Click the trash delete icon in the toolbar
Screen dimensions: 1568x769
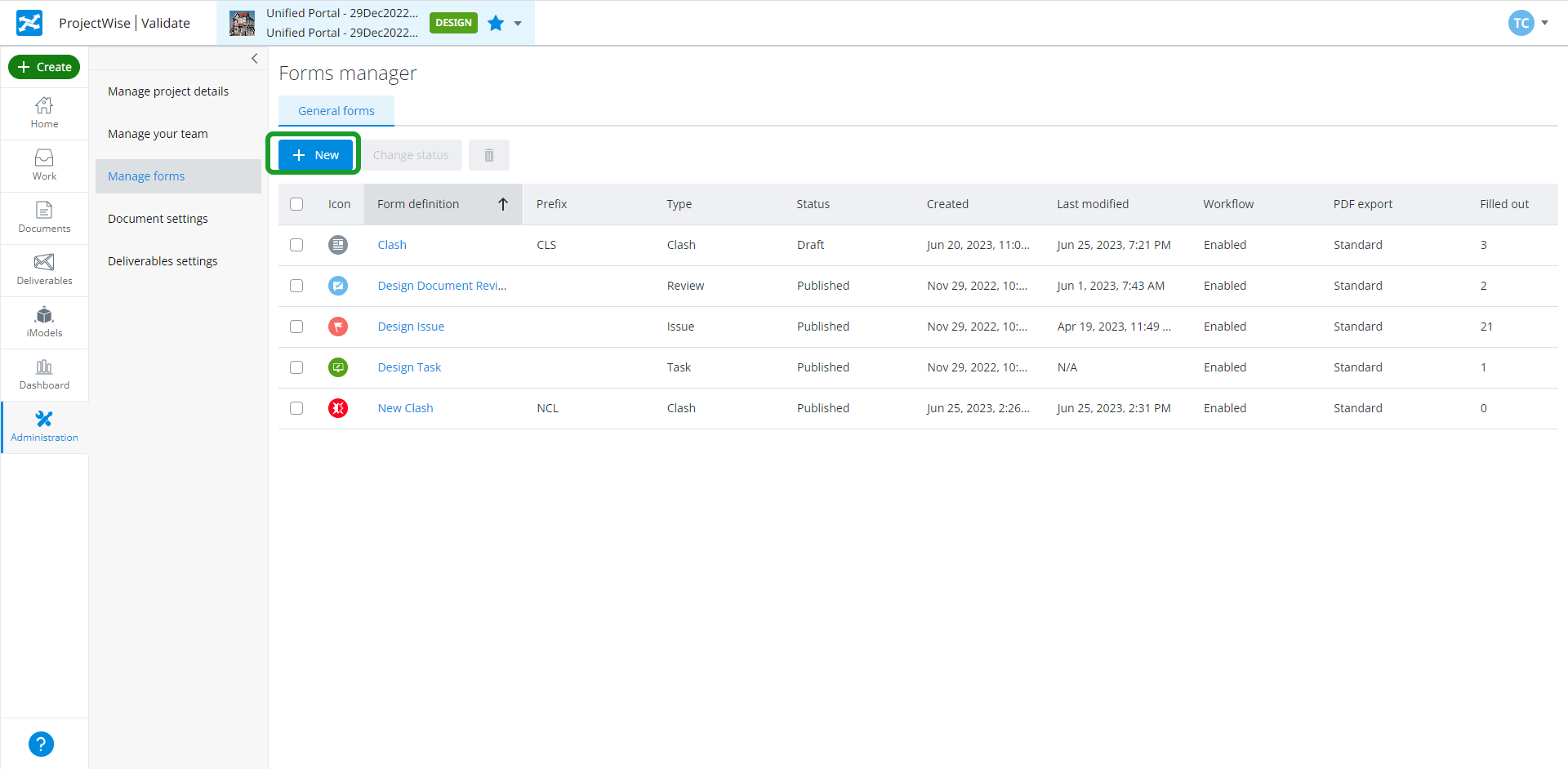coord(489,154)
